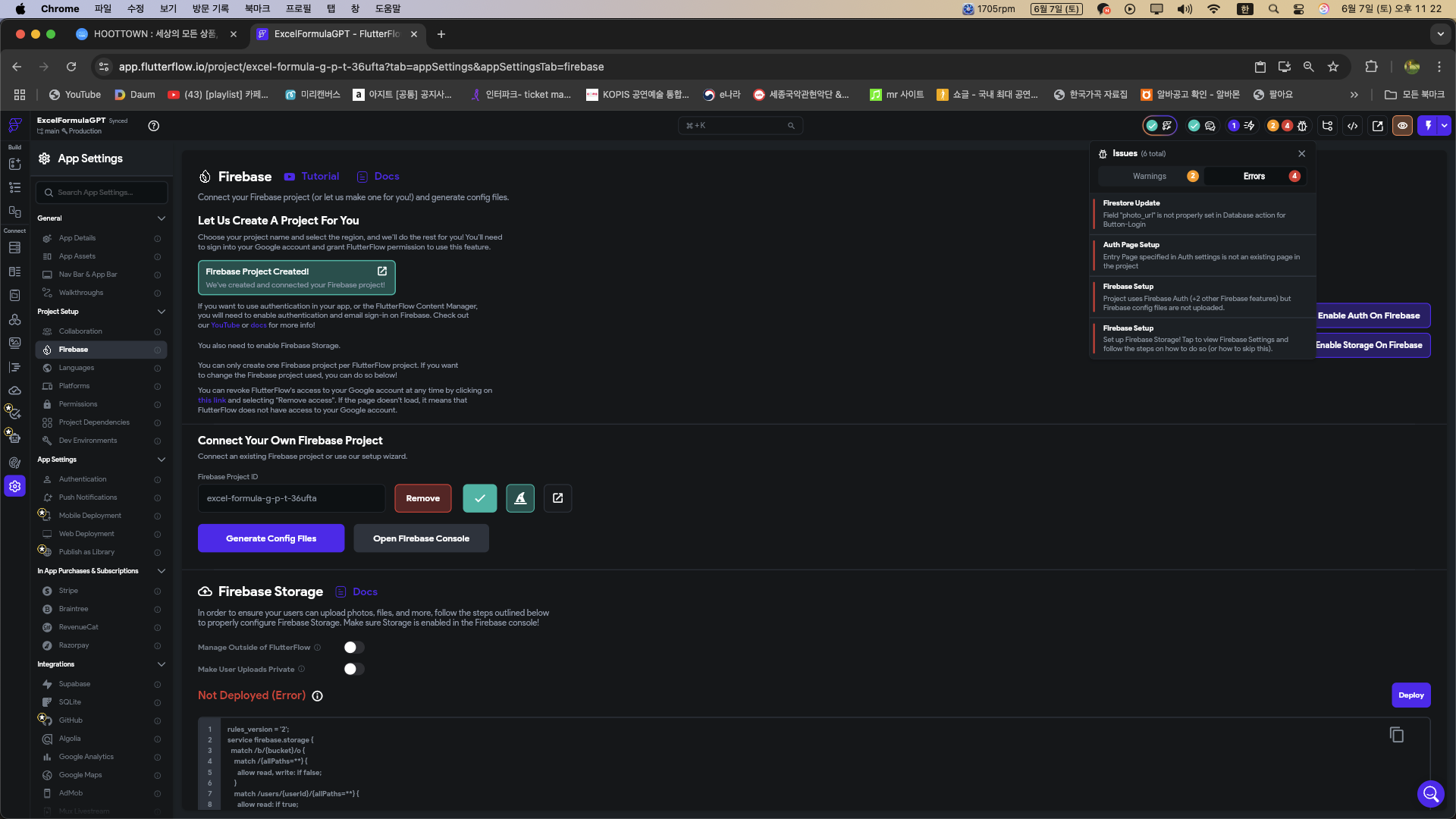The height and width of the screenshot is (819, 1456).
Task: Open Firebase project in new window icon
Action: (558, 498)
